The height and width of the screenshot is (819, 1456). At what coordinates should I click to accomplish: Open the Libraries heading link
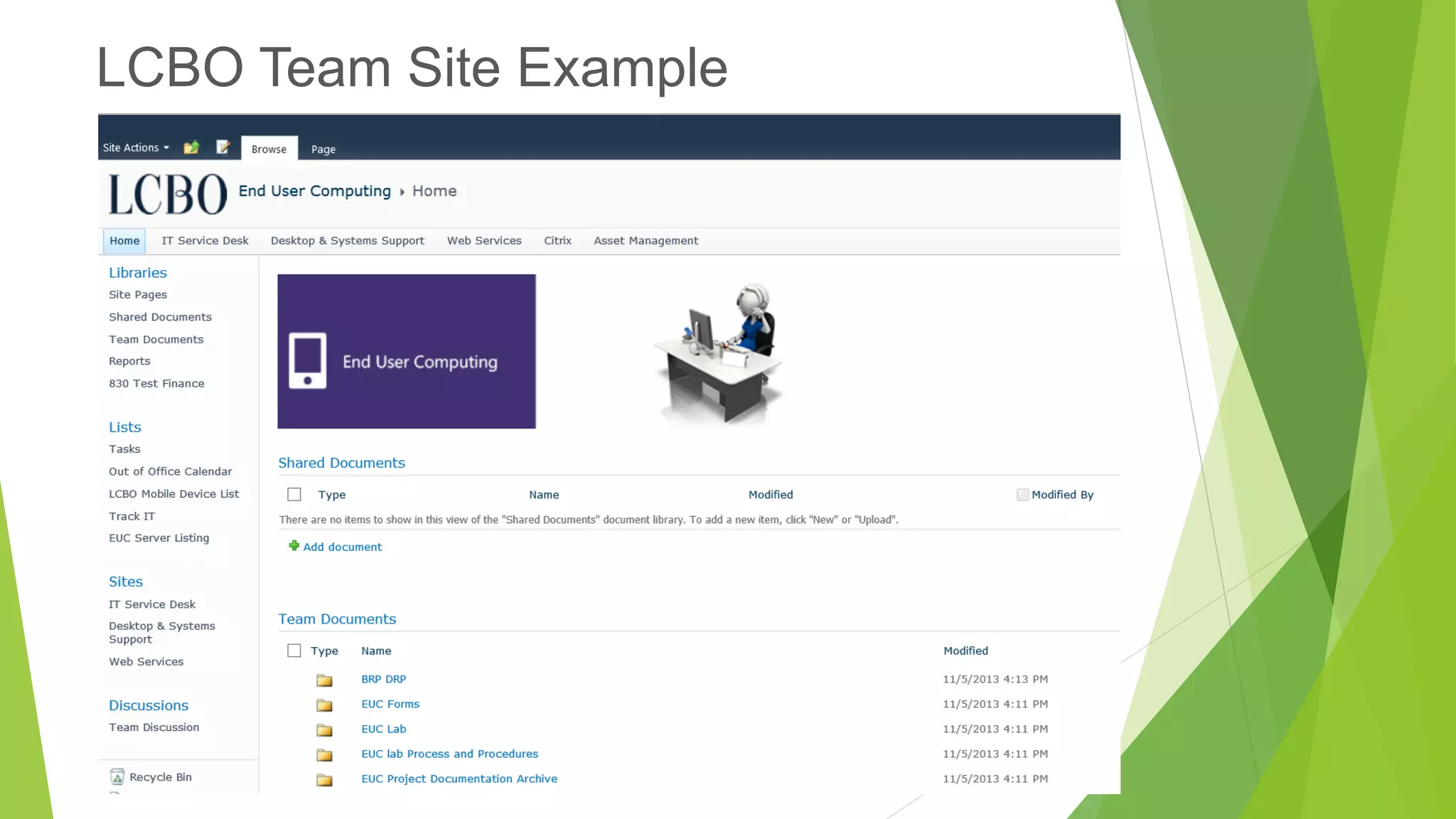tap(138, 273)
